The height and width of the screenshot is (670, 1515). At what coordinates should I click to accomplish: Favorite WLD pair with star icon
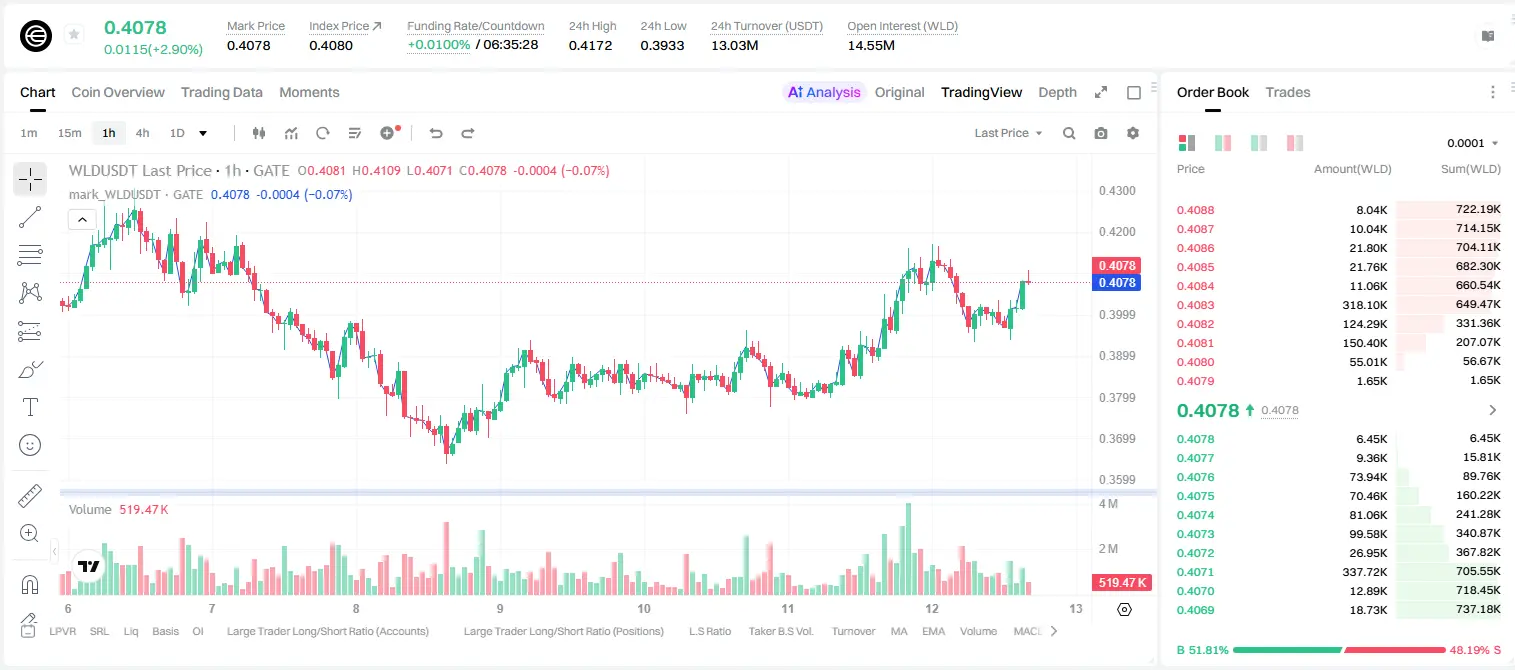tap(74, 35)
